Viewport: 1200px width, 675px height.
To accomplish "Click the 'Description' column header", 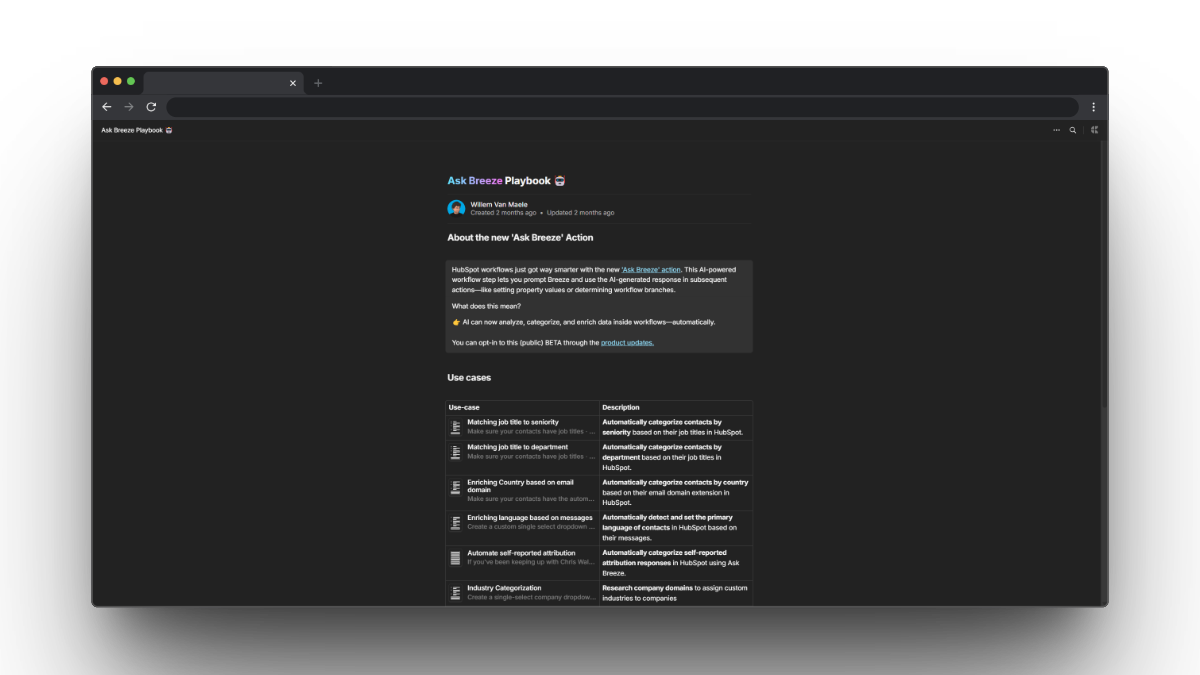I will pos(621,407).
